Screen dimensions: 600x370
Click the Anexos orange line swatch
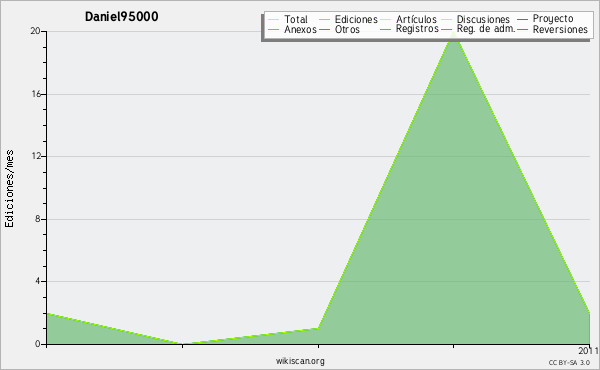(x=274, y=30)
